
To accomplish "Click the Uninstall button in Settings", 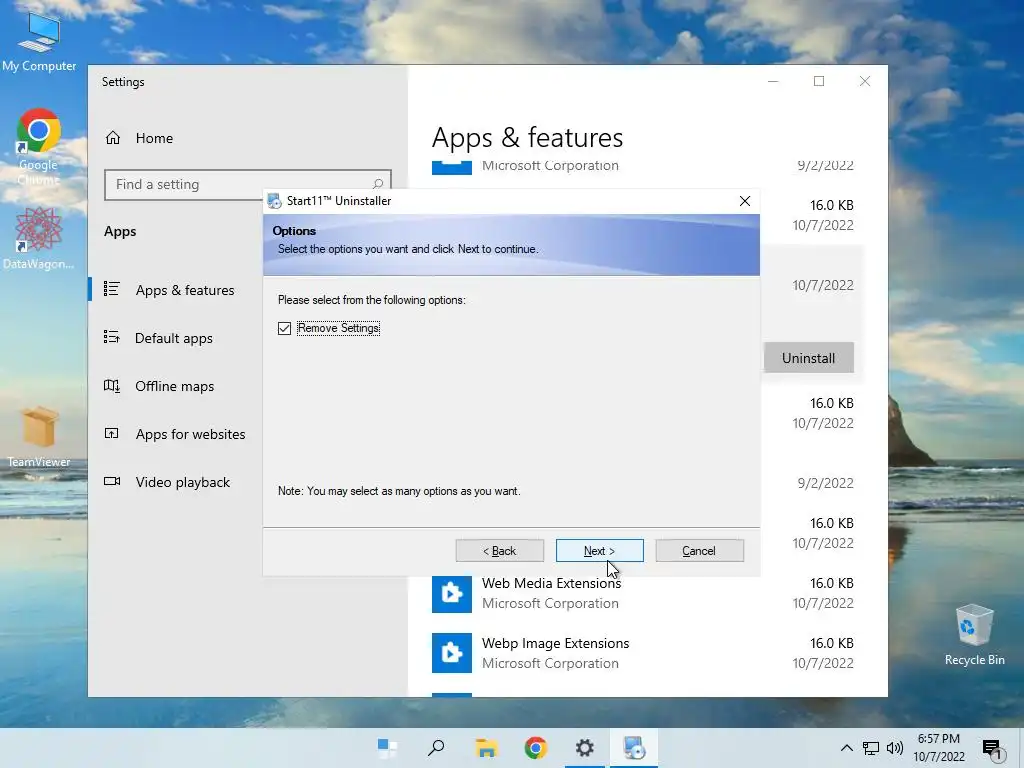I will point(808,358).
